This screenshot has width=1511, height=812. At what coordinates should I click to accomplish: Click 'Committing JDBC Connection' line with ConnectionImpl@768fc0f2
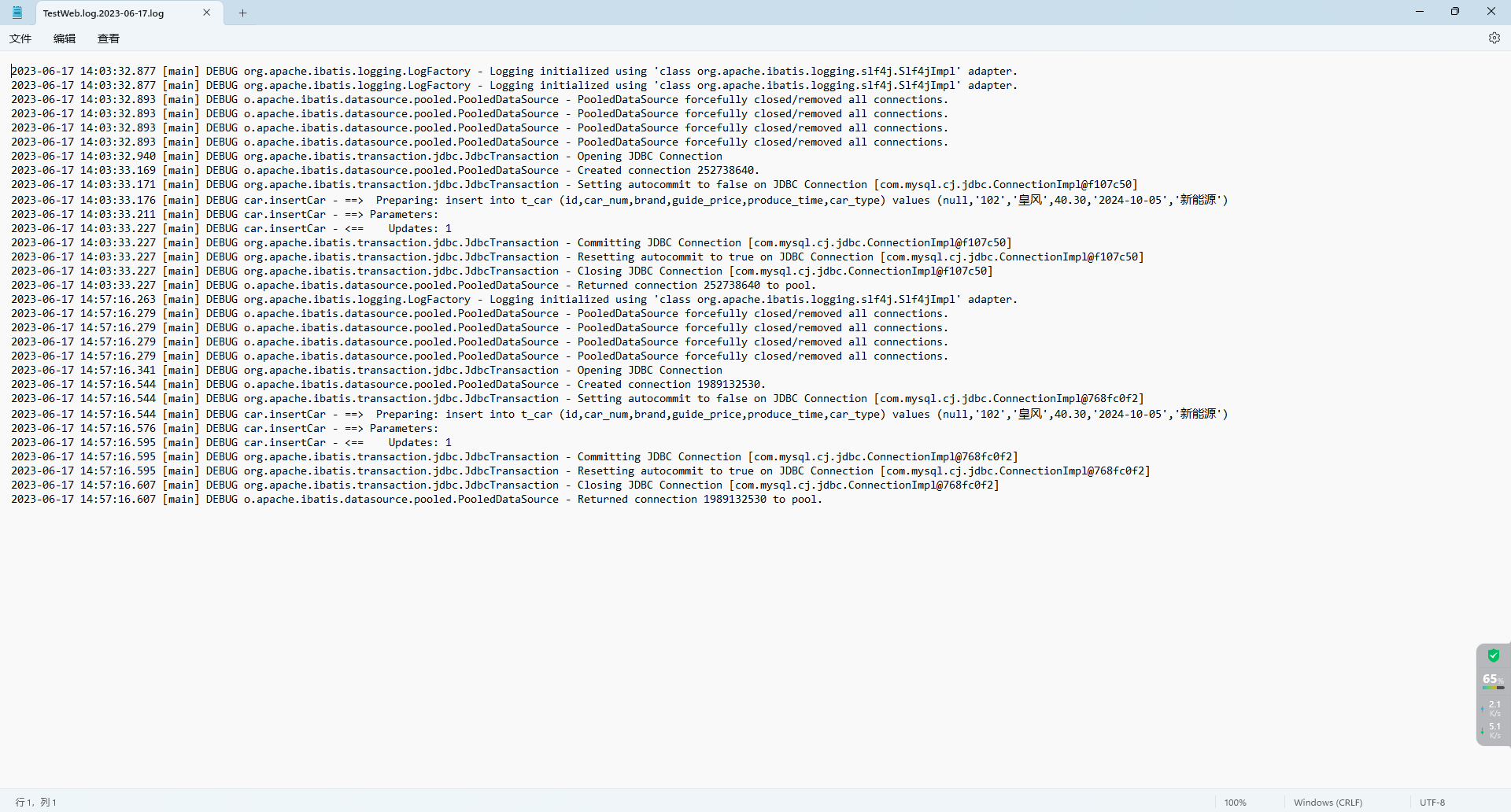pyautogui.click(x=797, y=457)
